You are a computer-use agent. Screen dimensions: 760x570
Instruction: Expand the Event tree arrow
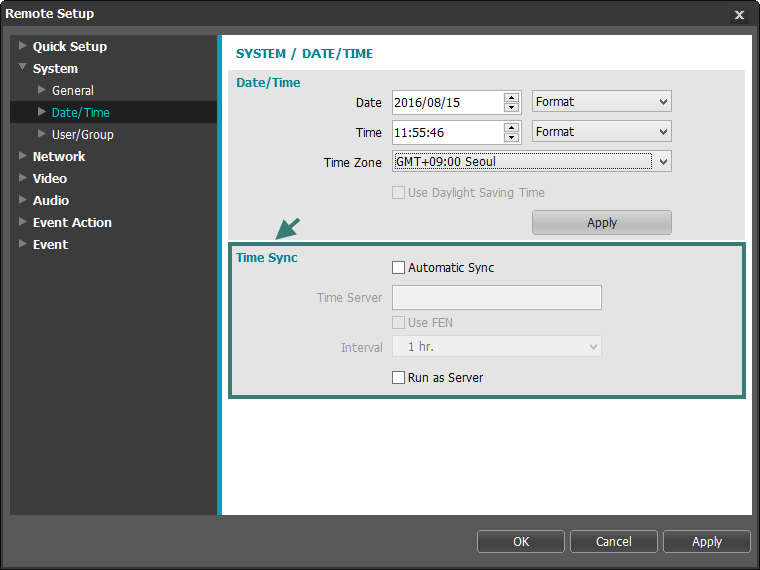22,243
